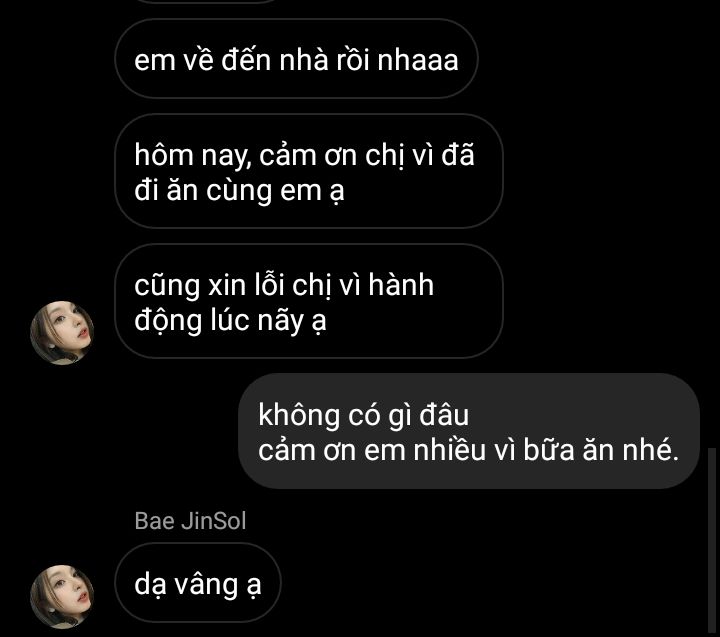
Task: Tap the partially visible bubble at the top
Action: pyautogui.click(x=207, y=1)
